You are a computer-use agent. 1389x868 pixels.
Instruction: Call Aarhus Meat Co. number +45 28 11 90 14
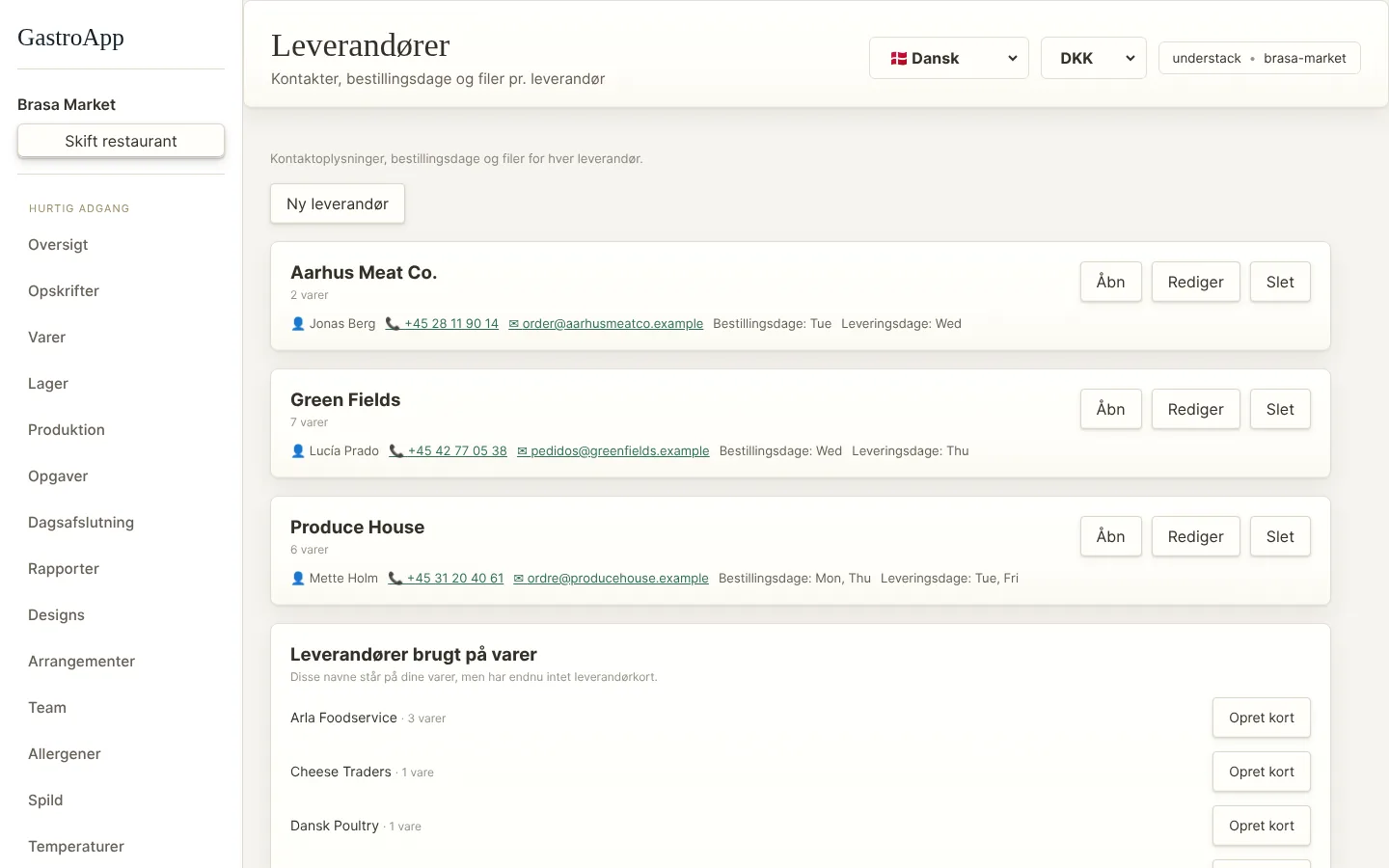click(x=442, y=324)
